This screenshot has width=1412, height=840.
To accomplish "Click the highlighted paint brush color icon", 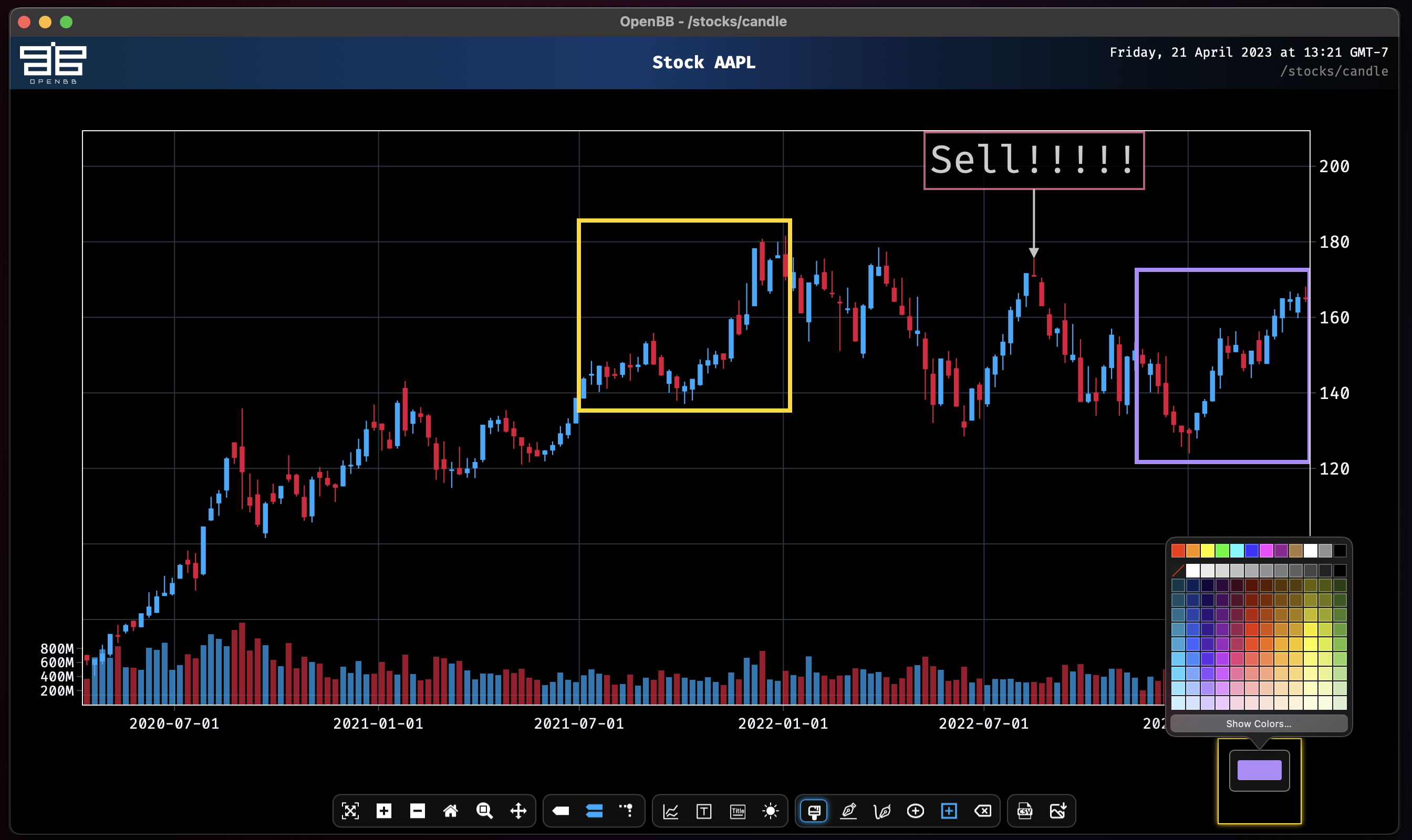I will (814, 811).
